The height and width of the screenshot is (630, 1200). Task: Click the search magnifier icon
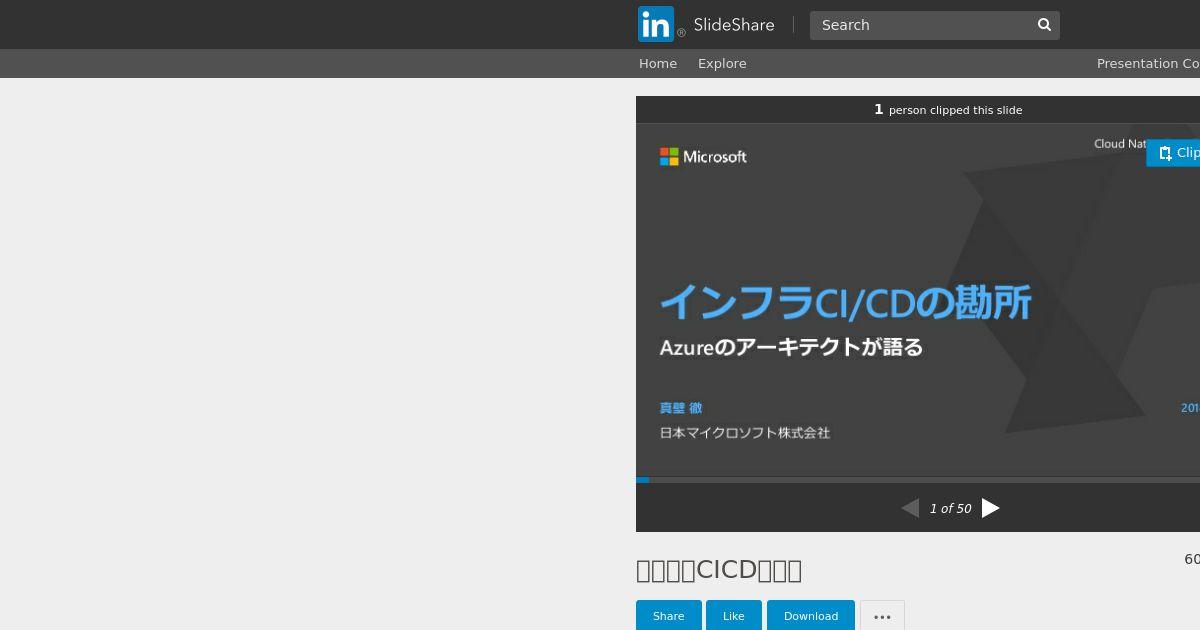click(1044, 25)
